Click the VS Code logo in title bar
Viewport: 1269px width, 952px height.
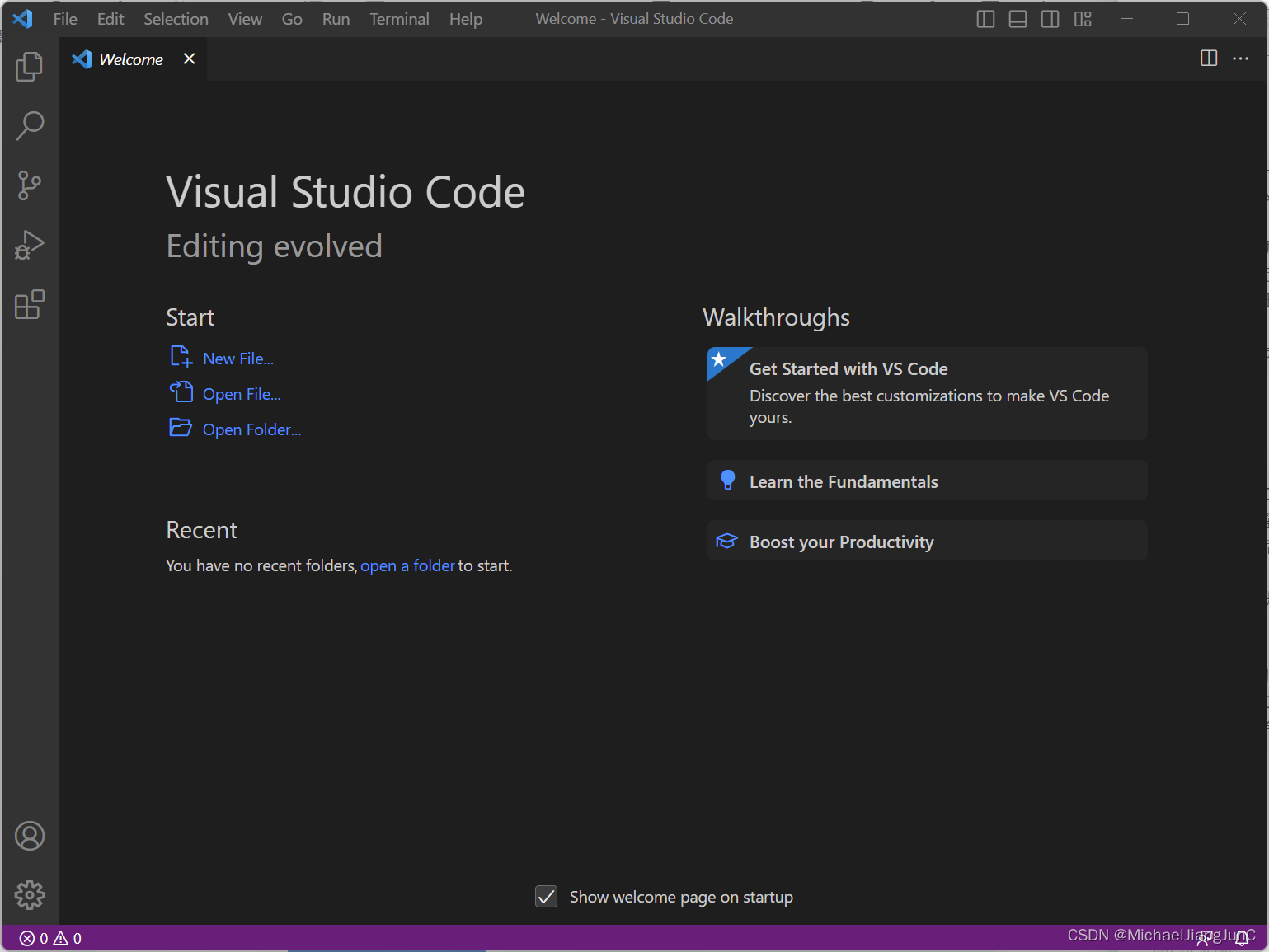point(22,18)
